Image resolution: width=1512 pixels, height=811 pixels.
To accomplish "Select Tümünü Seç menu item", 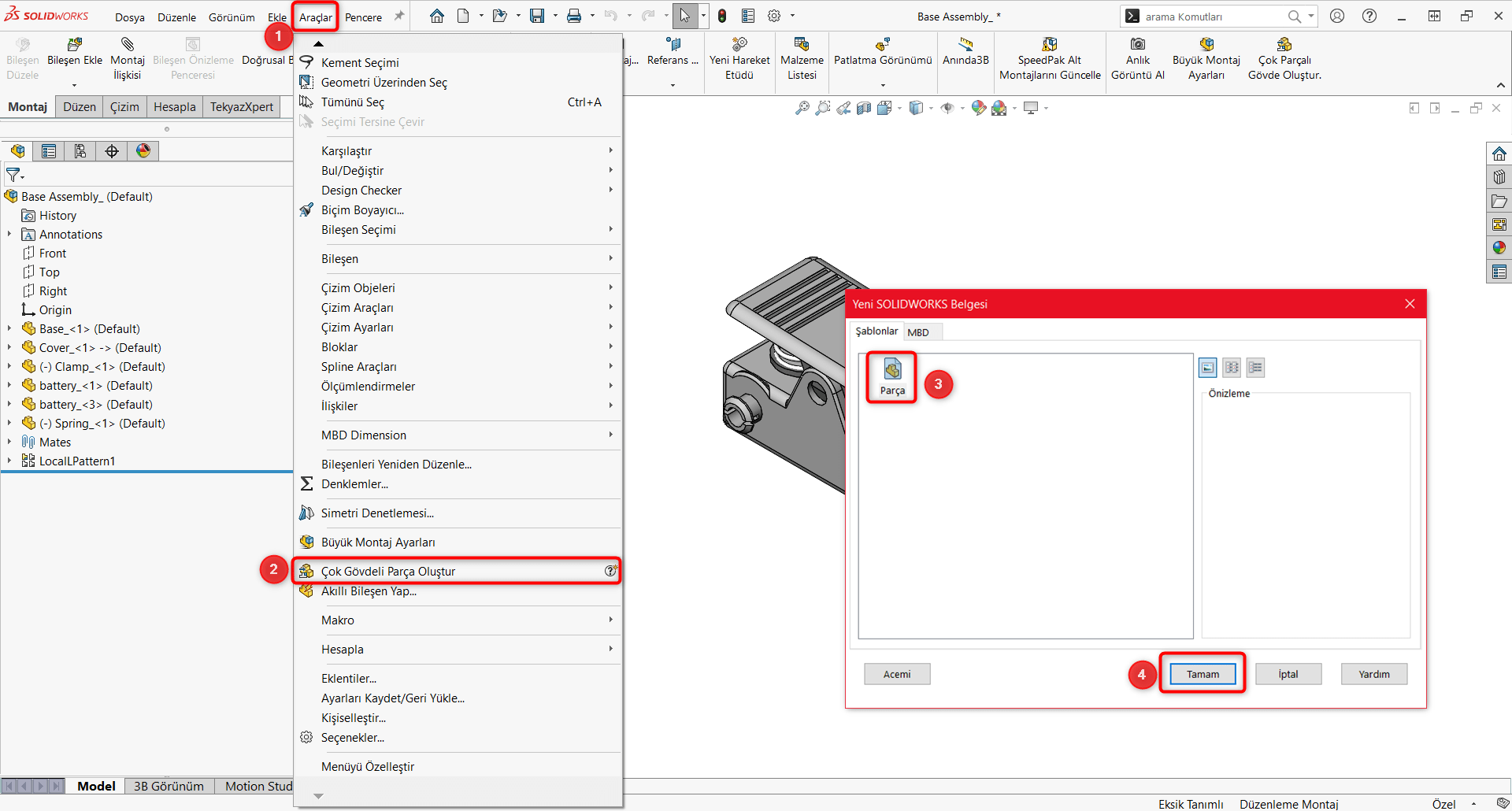I will [458, 102].
